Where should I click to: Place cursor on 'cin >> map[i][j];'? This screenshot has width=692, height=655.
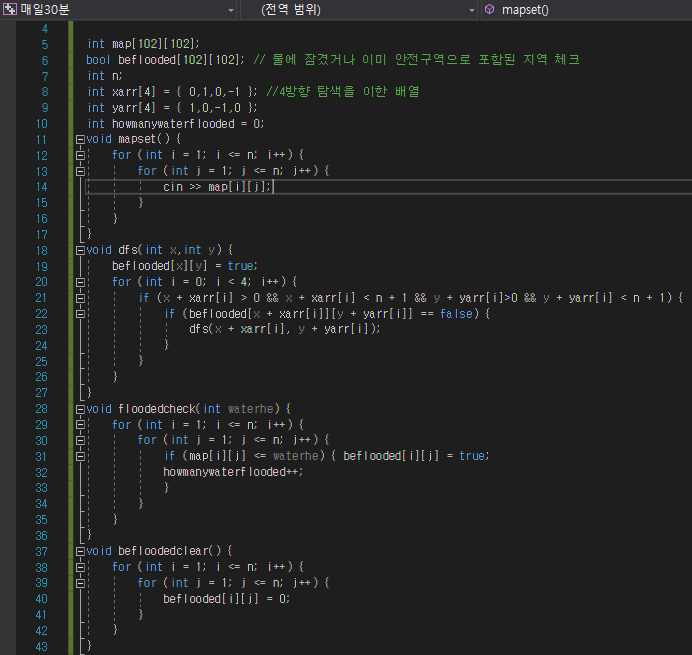pyautogui.click(x=217, y=187)
